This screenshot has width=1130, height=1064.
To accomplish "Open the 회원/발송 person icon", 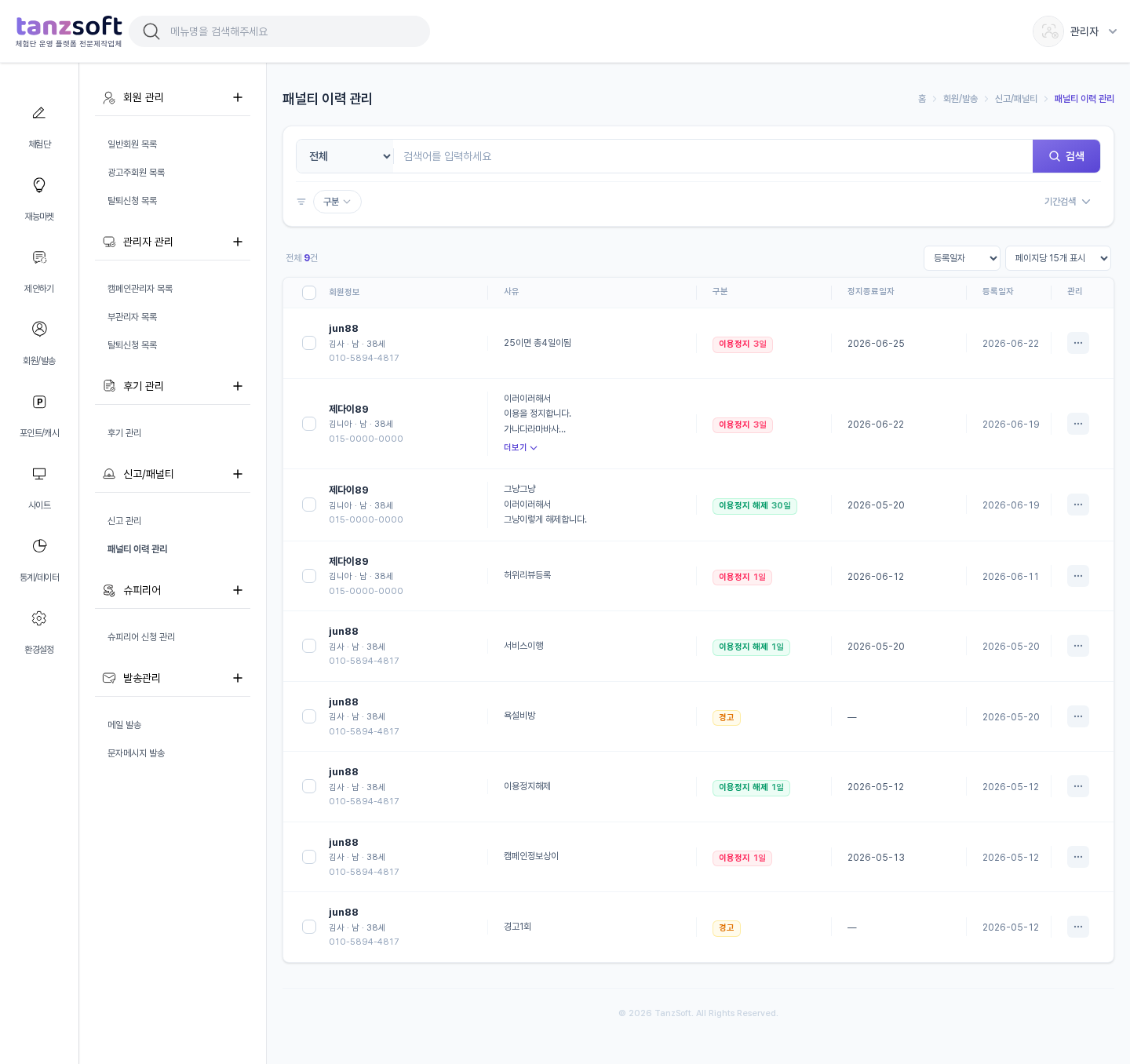I will point(39,329).
